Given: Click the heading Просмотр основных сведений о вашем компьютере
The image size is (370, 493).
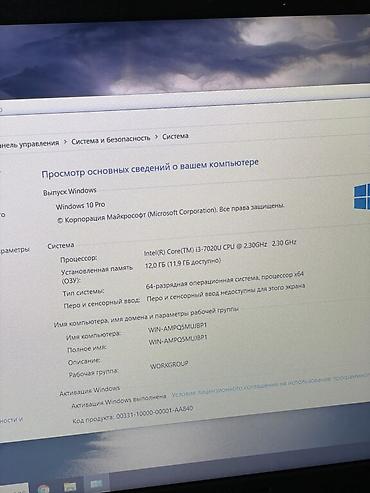Looking at the screenshot, I should (x=150, y=169).
